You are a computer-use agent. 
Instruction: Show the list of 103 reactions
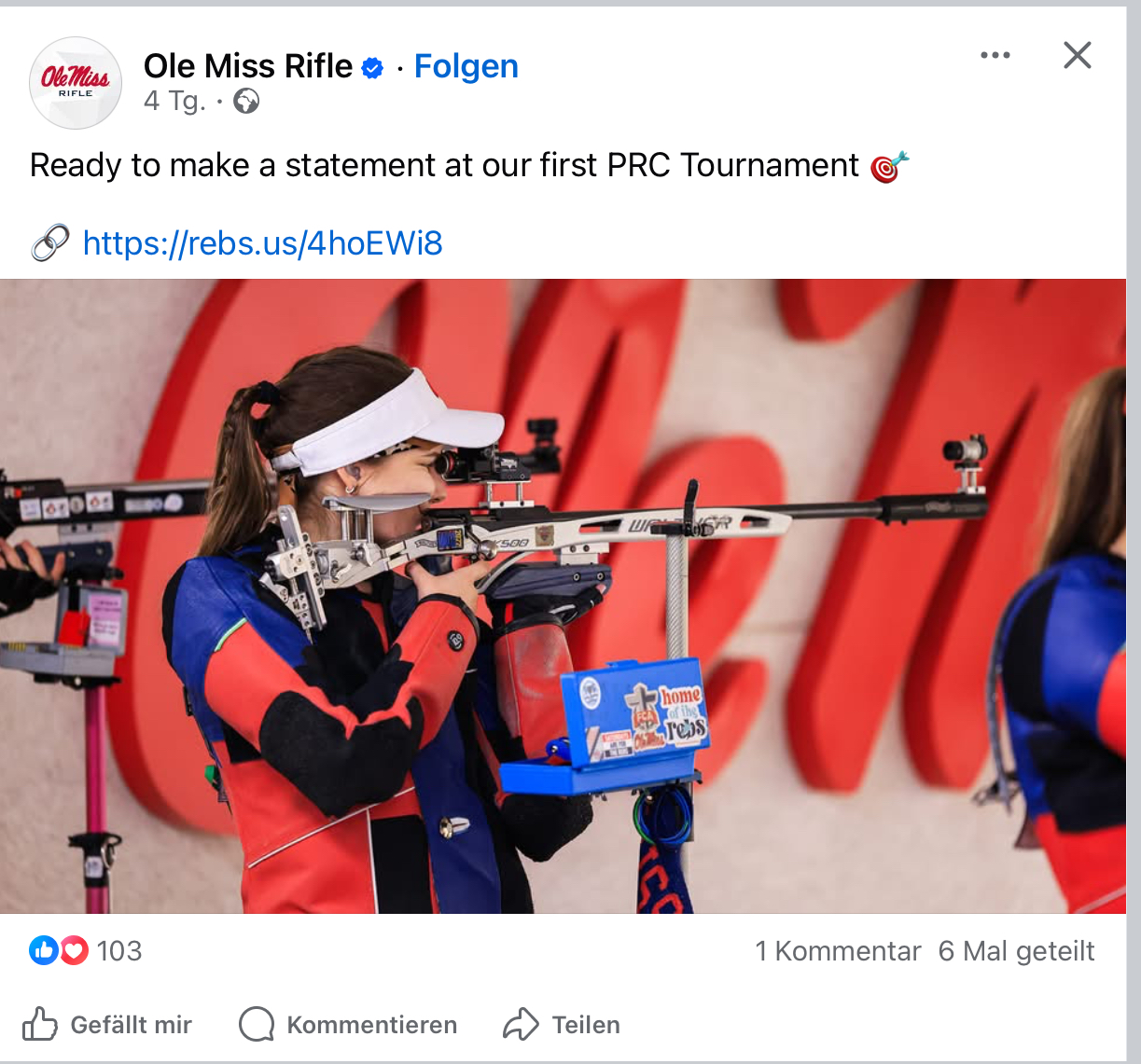pos(119,950)
